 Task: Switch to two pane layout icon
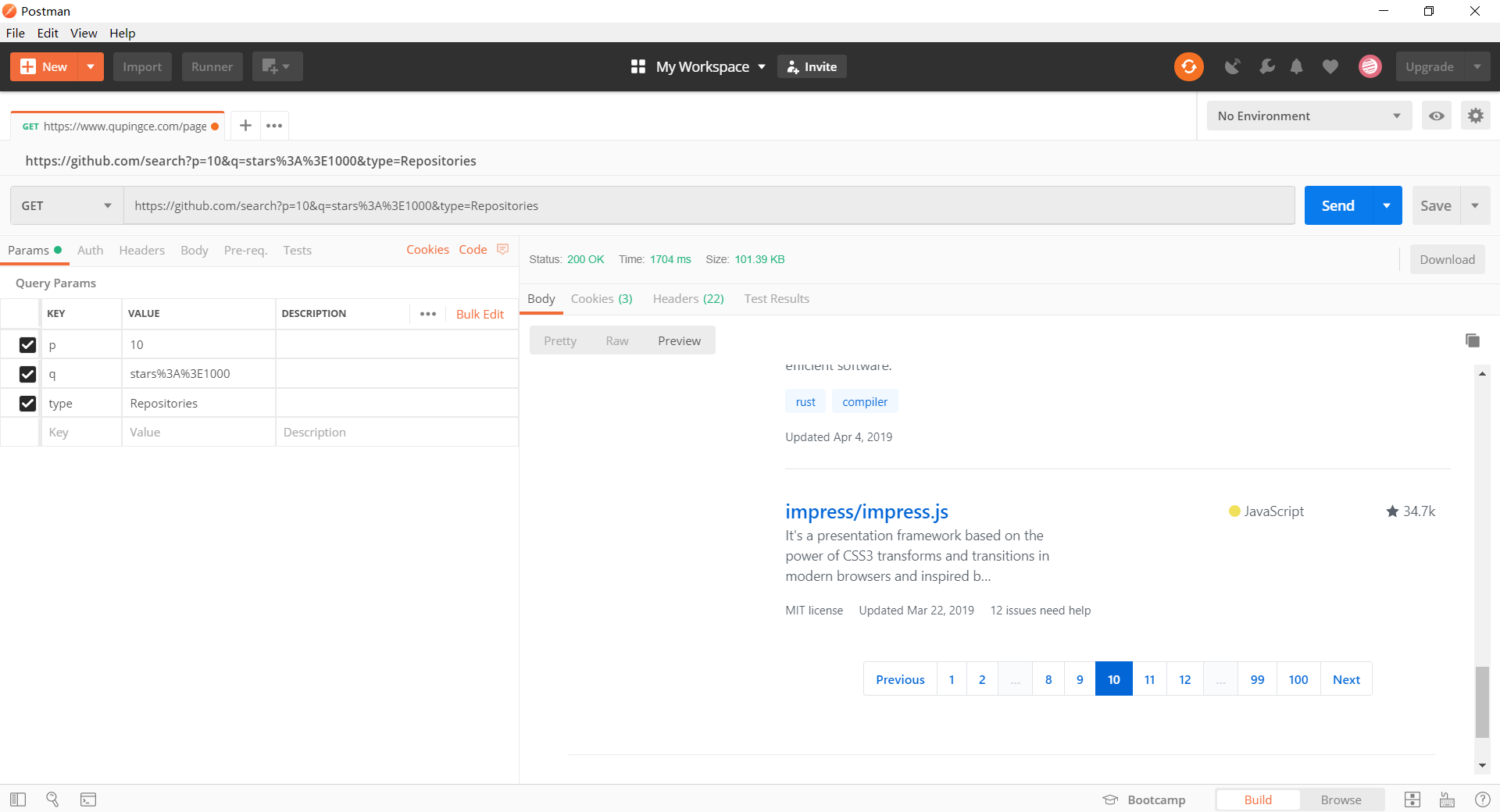tap(1412, 800)
